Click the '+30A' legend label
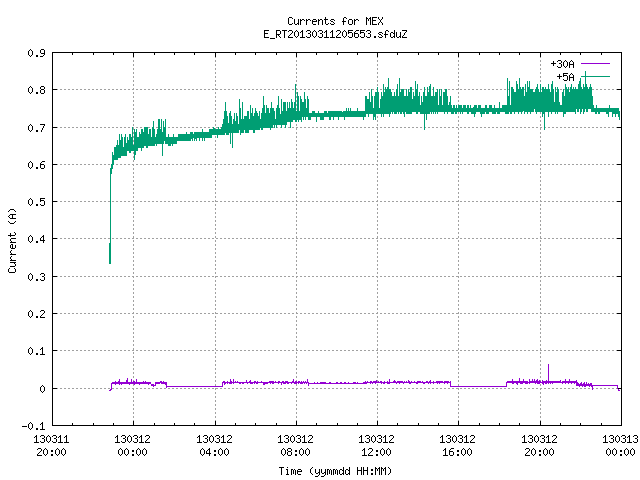The height and width of the screenshot is (480, 640). click(x=562, y=64)
